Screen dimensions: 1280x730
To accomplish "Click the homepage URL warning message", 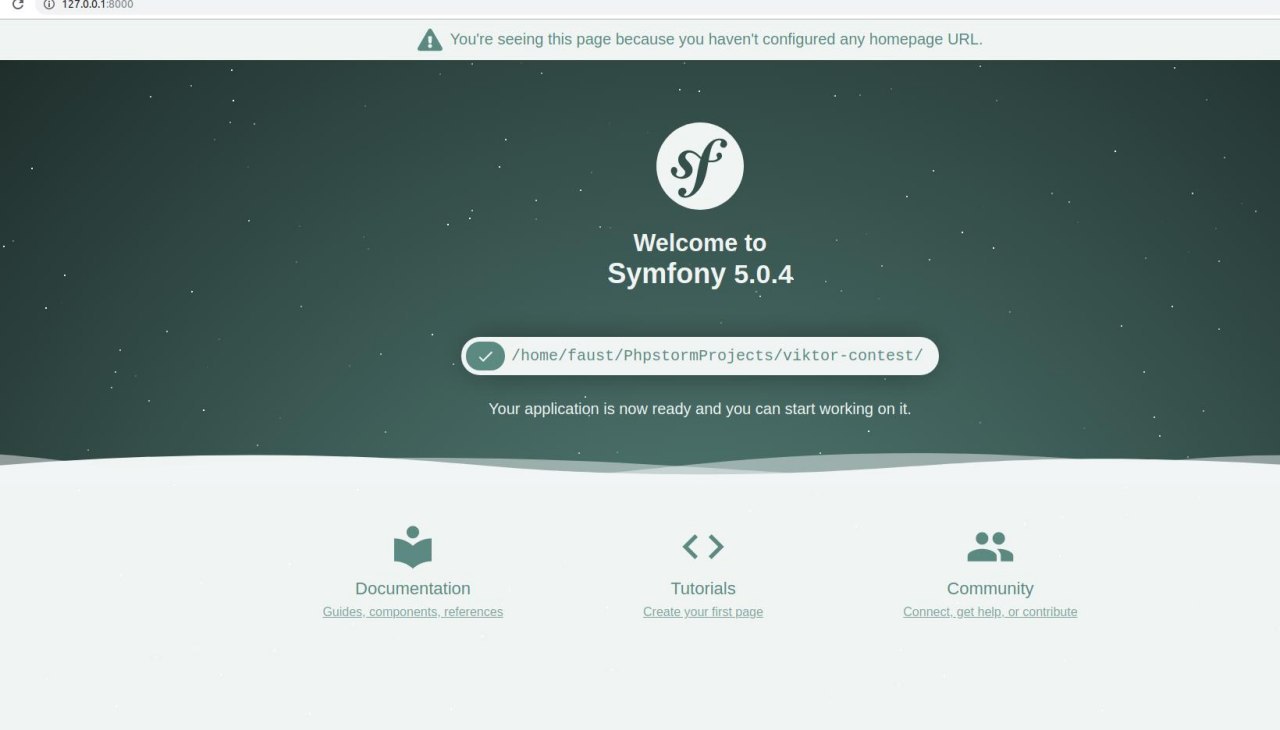I will tap(716, 39).
